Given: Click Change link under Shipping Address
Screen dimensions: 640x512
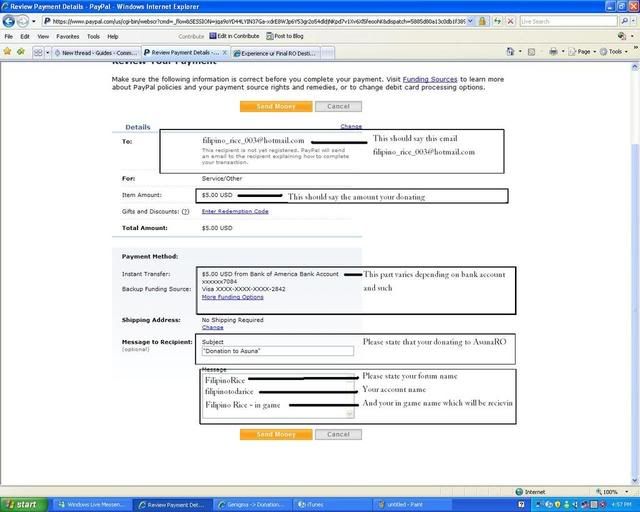Looking at the screenshot, I should point(213,327).
